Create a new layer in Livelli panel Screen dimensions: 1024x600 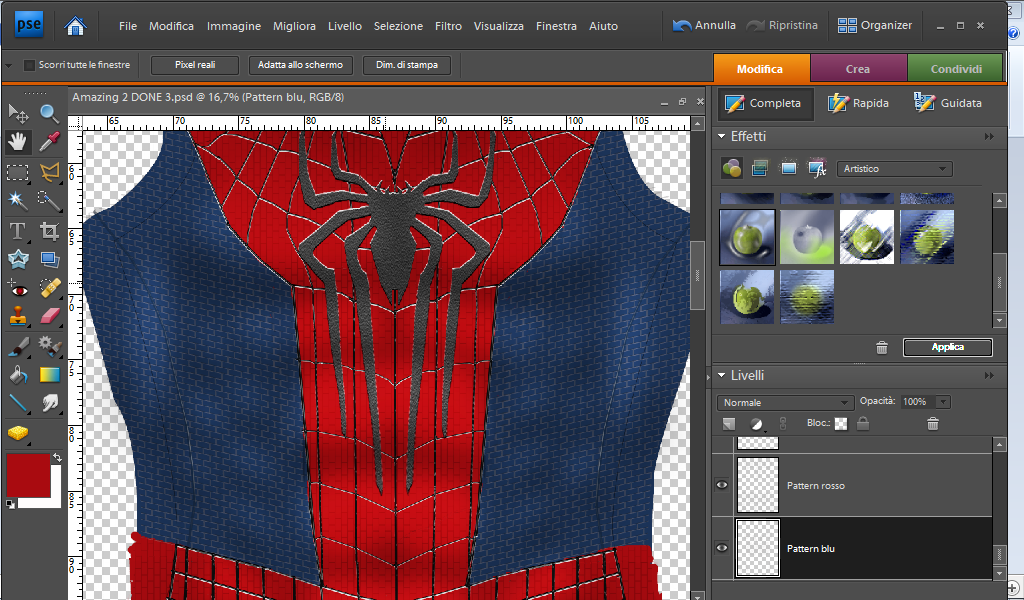[x=729, y=424]
